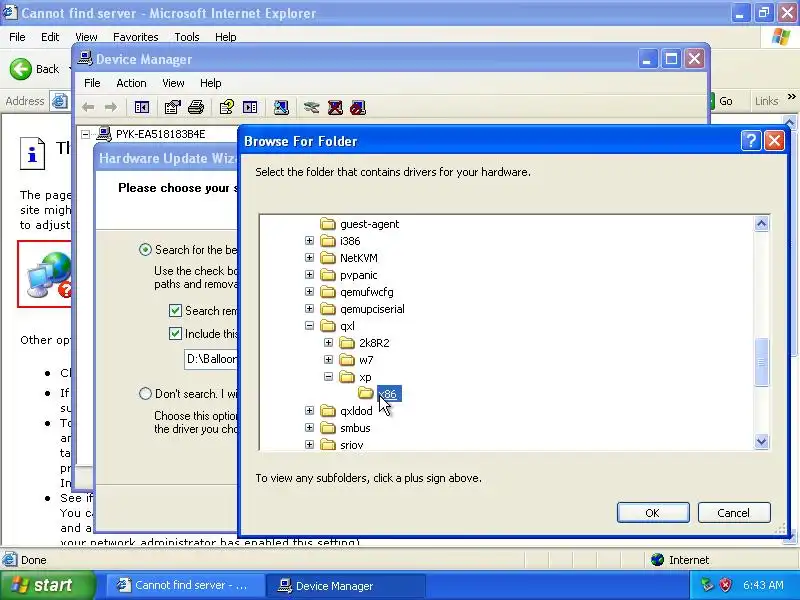
Task: Click the Update Driver toolbar icon
Action: click(x=311, y=107)
